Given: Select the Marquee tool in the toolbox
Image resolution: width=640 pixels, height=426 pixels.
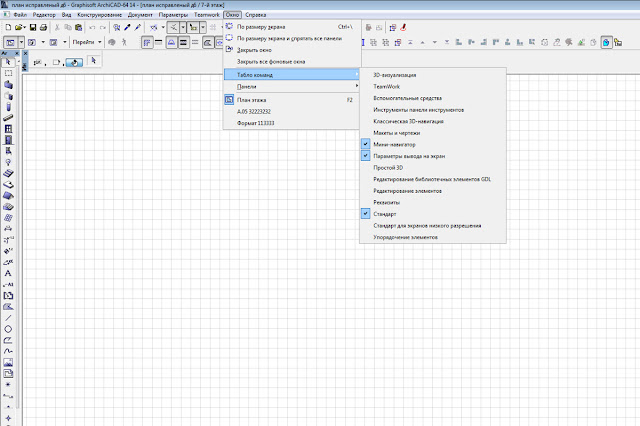Looking at the screenshot, I should (x=8, y=73).
